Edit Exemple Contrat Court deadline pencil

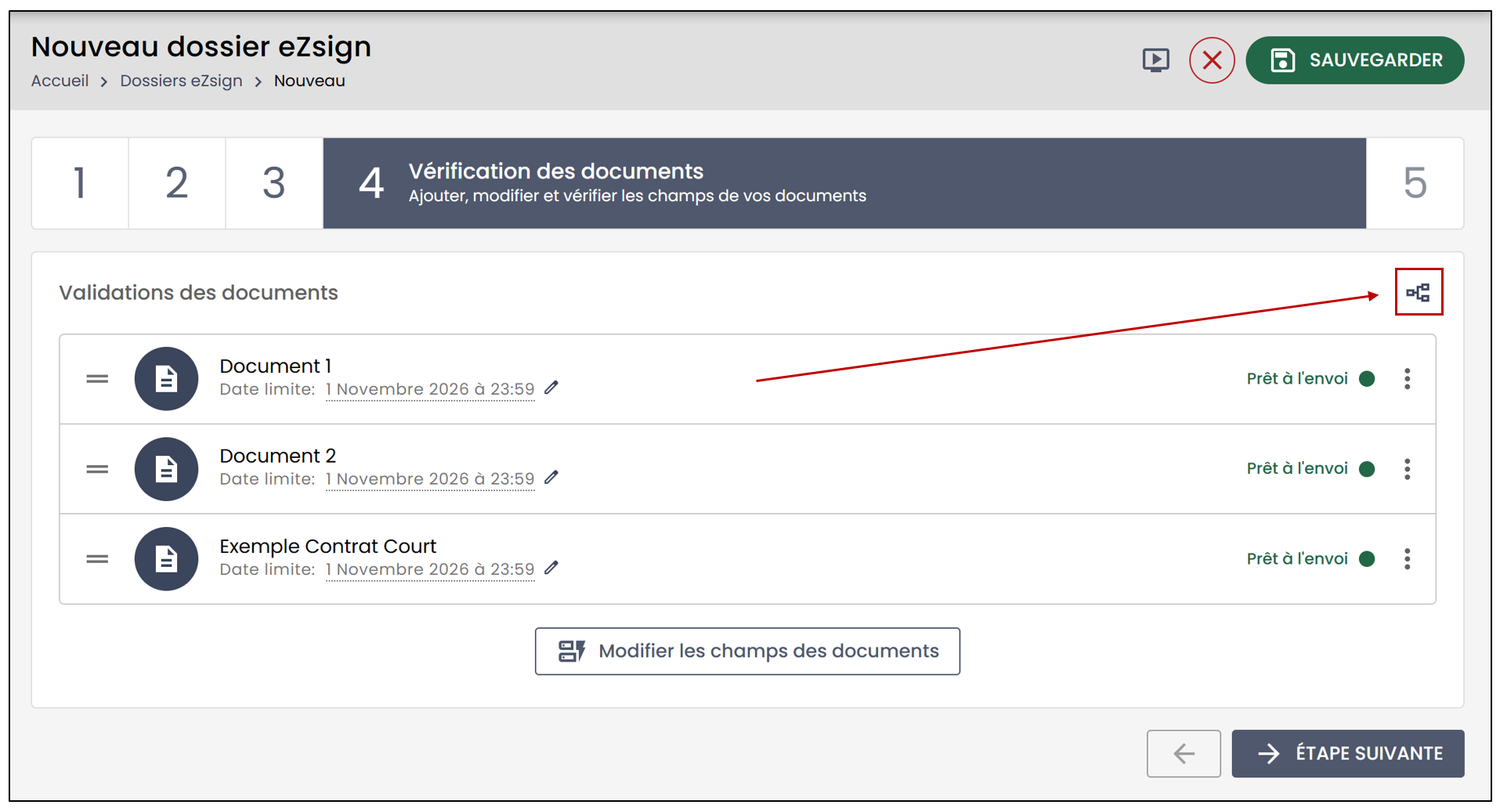click(x=551, y=568)
